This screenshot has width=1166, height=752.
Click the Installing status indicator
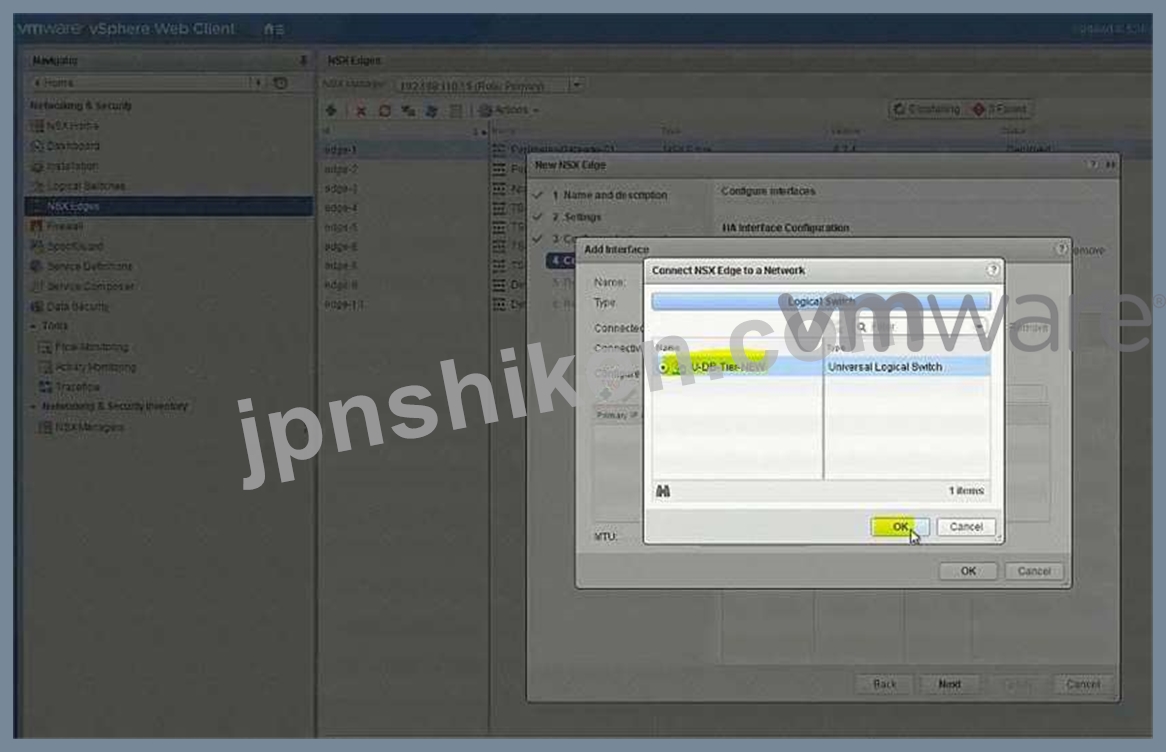927,109
